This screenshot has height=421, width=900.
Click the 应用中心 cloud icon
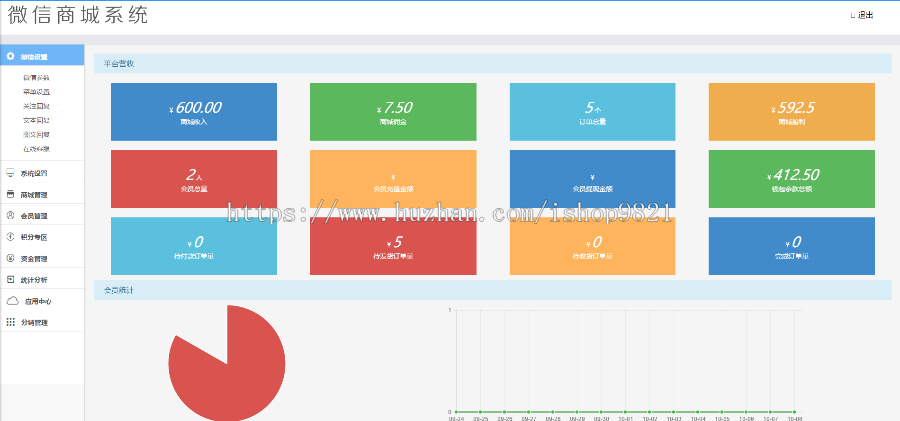tap(13, 300)
